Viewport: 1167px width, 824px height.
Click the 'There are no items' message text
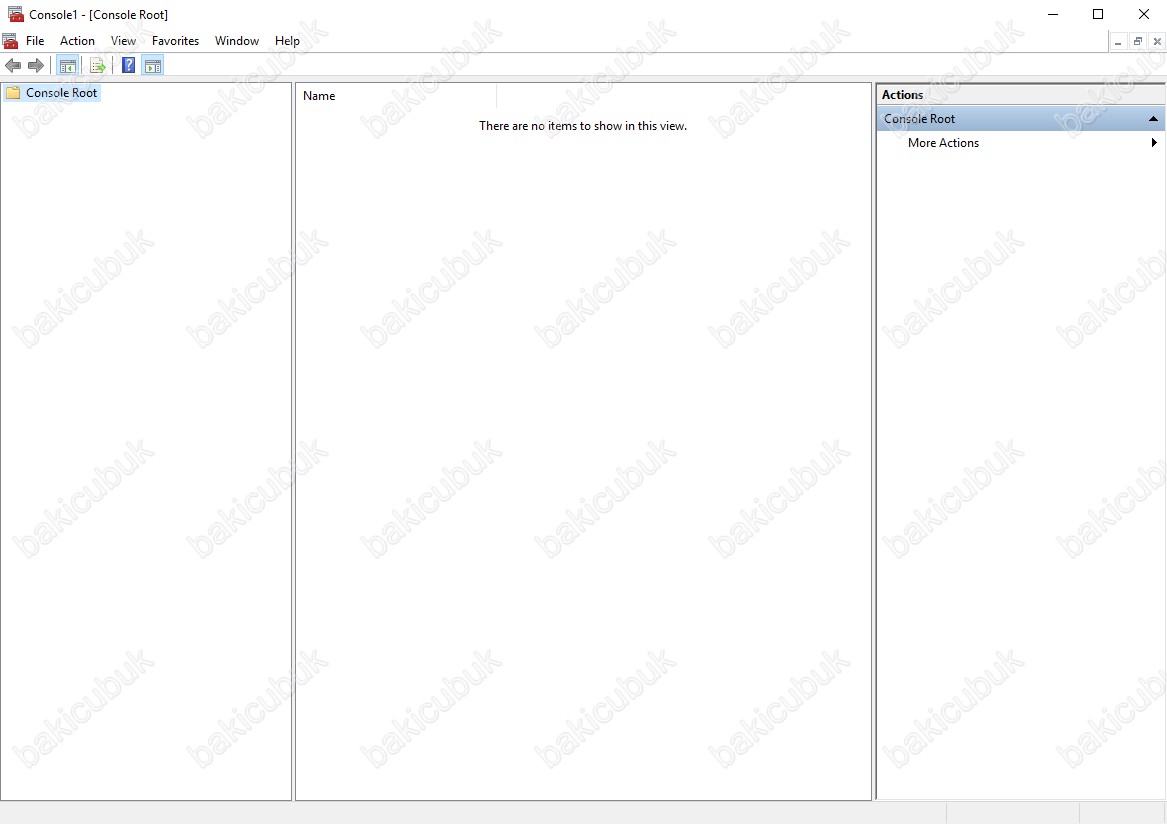(583, 126)
